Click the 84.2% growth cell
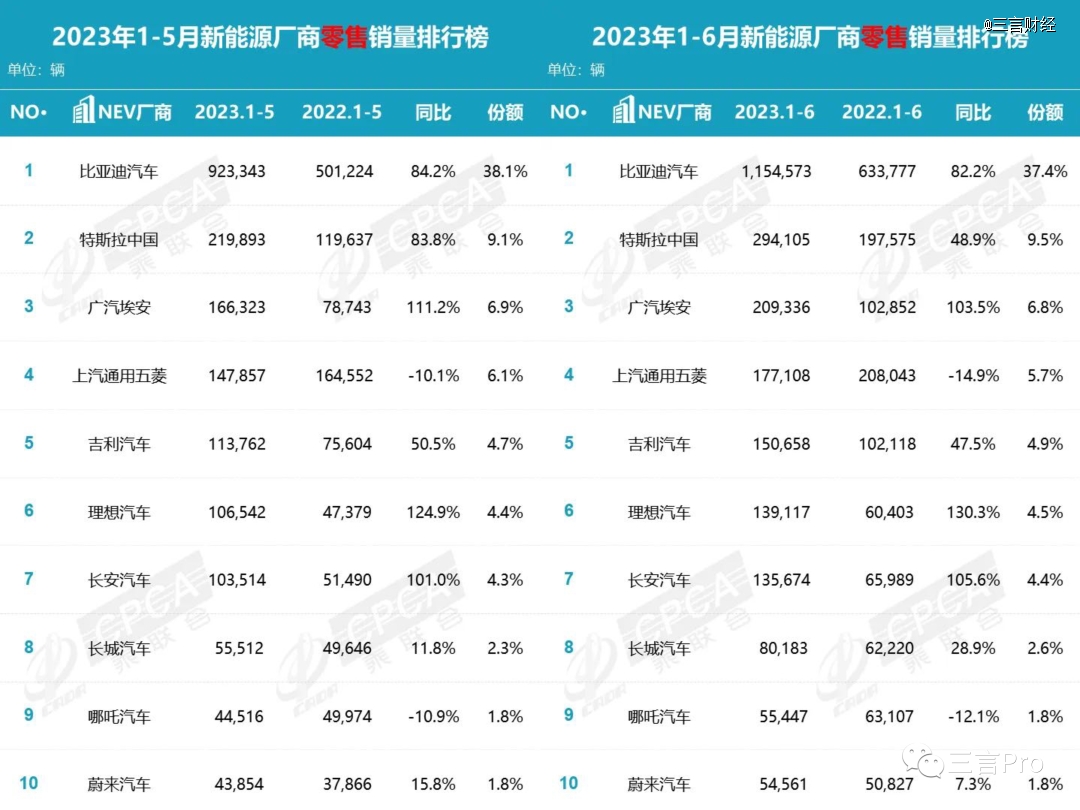Viewport: 1080px width, 810px height. pyautogui.click(x=433, y=172)
